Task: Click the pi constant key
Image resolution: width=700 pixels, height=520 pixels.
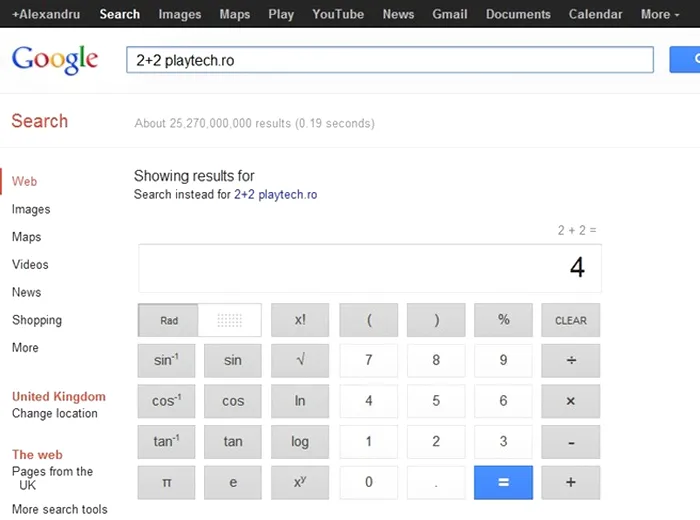Action: coord(167,482)
